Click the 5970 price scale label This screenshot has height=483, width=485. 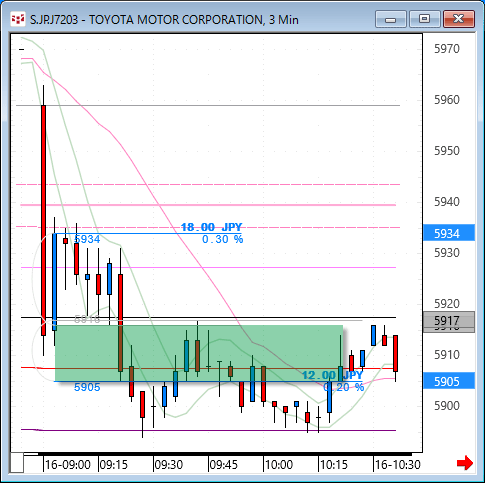(447, 49)
